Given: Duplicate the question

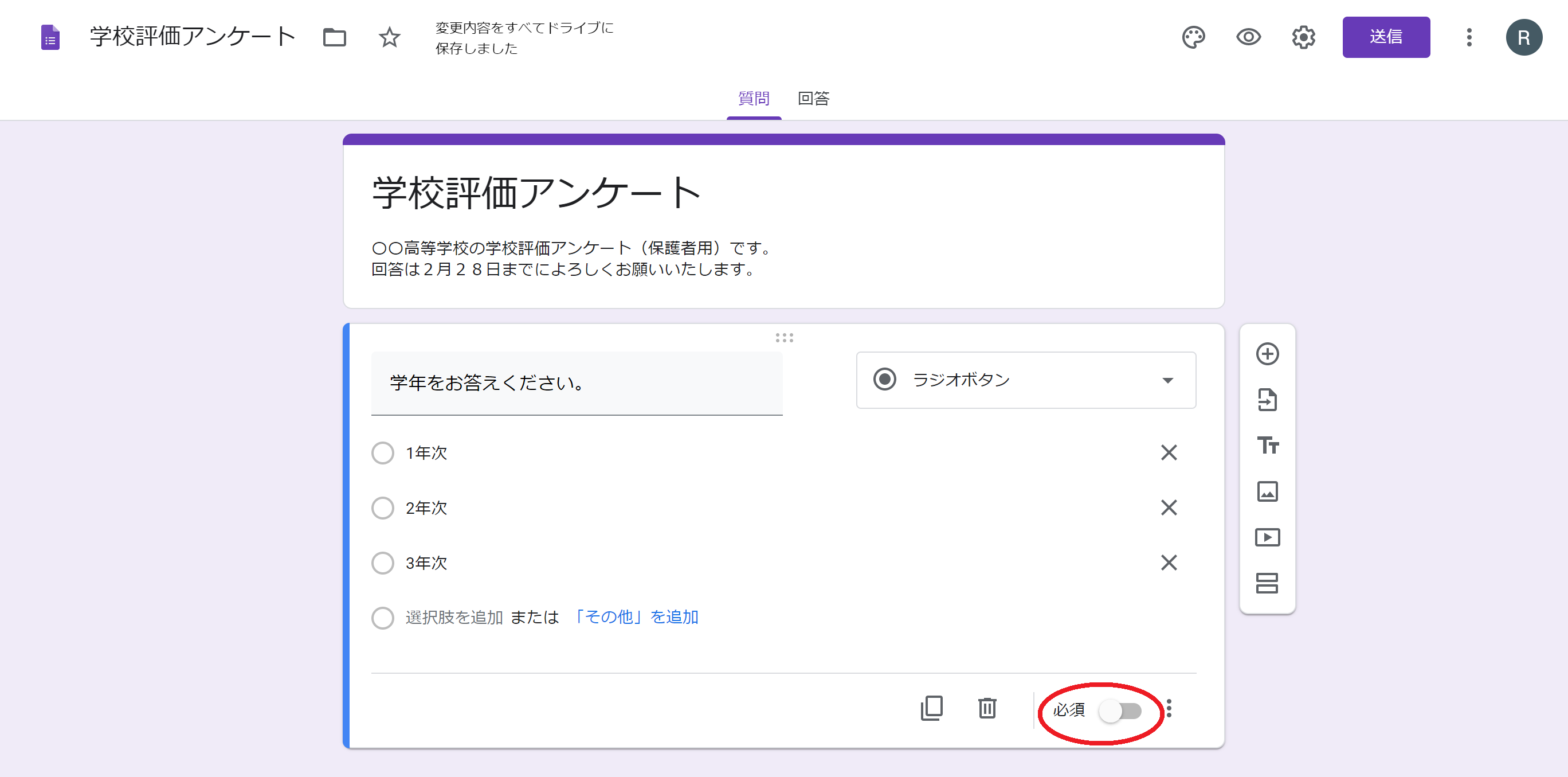Looking at the screenshot, I should coord(931,708).
